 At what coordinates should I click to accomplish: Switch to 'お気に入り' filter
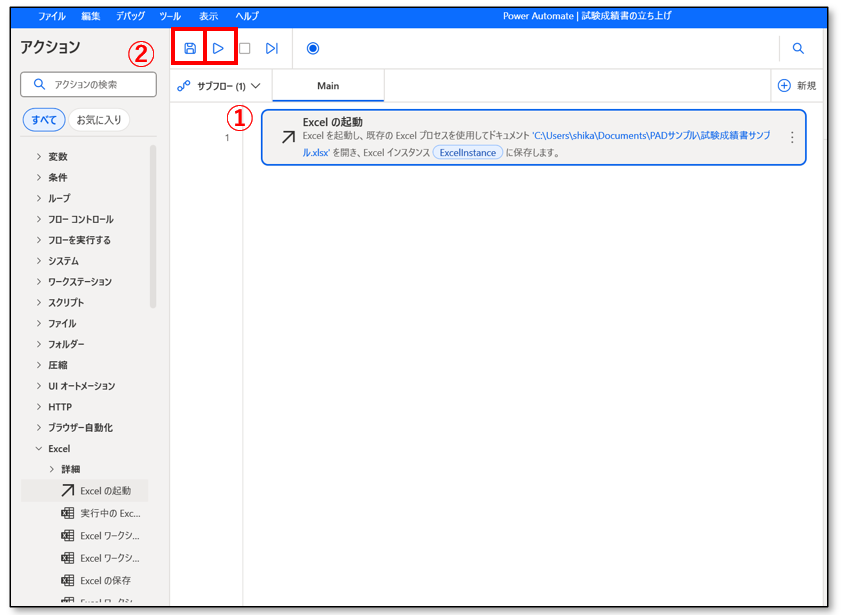click(x=99, y=120)
